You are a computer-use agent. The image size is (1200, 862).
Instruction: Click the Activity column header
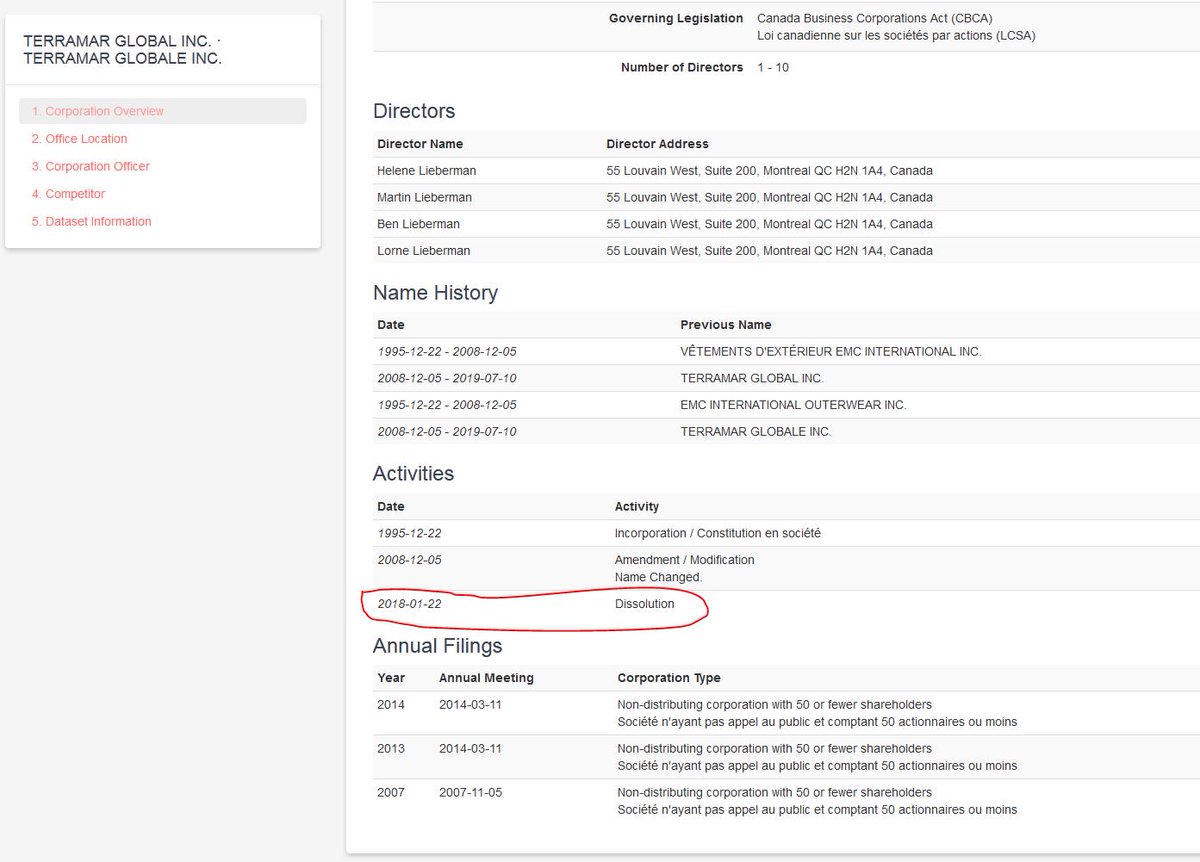point(637,507)
